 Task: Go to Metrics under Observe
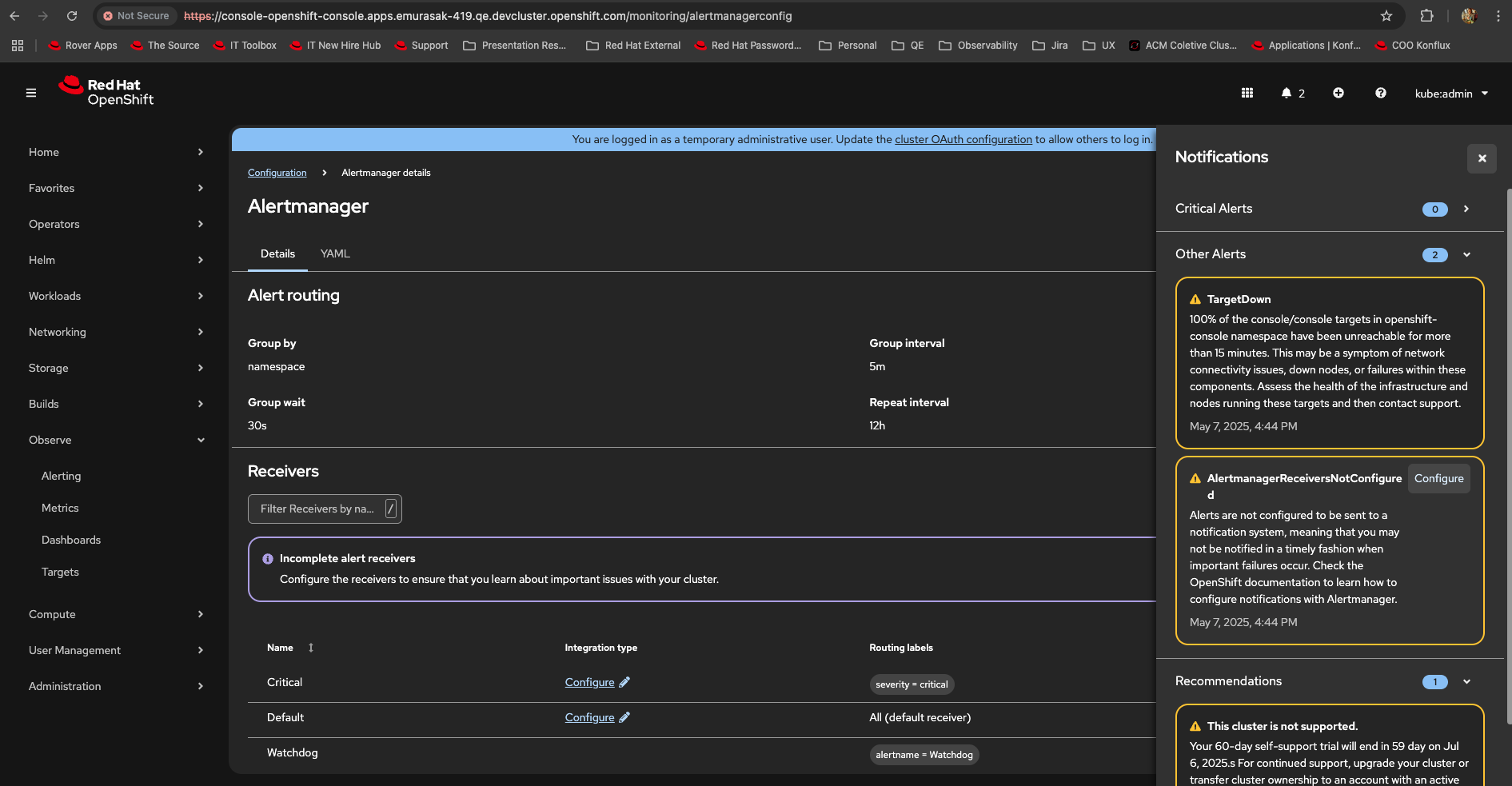point(60,508)
